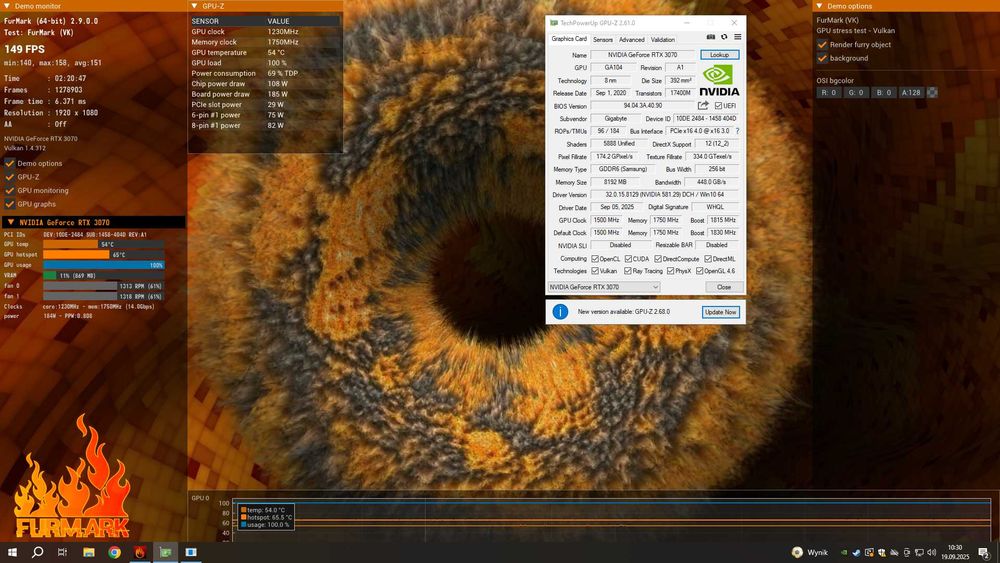
Task: Switch to FurMark taskbar icon
Action: pyautogui.click(x=140, y=552)
